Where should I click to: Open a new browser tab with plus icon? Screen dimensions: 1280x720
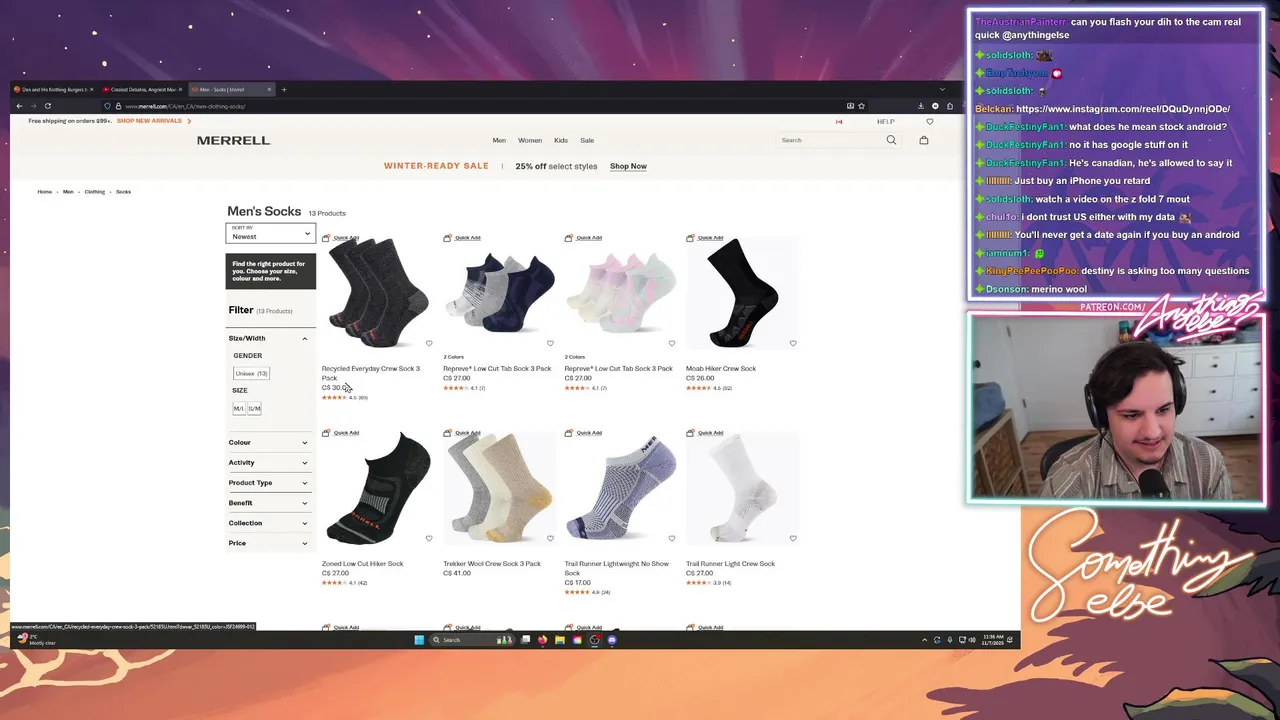click(x=283, y=90)
